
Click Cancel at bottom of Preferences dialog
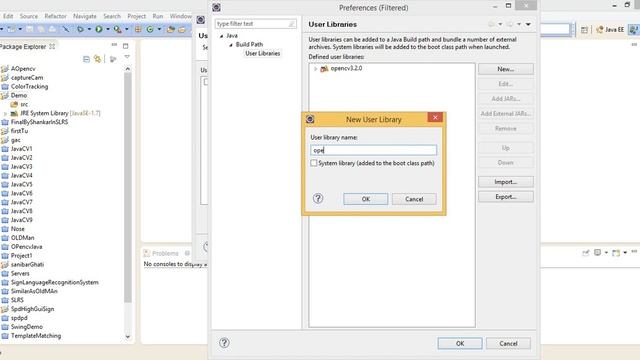[x=508, y=343]
